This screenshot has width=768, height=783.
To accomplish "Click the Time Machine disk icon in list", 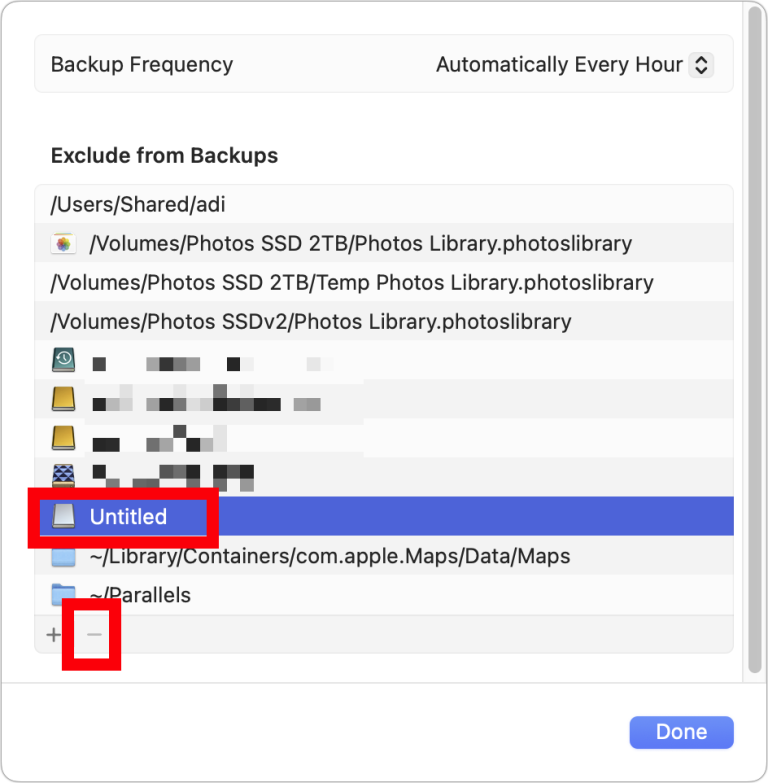I will tap(63, 361).
